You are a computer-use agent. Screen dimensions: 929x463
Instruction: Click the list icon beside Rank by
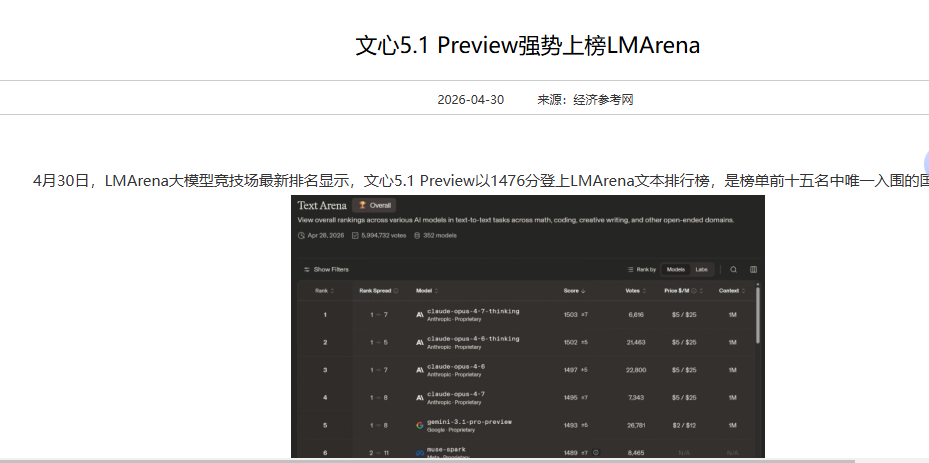pos(630,270)
